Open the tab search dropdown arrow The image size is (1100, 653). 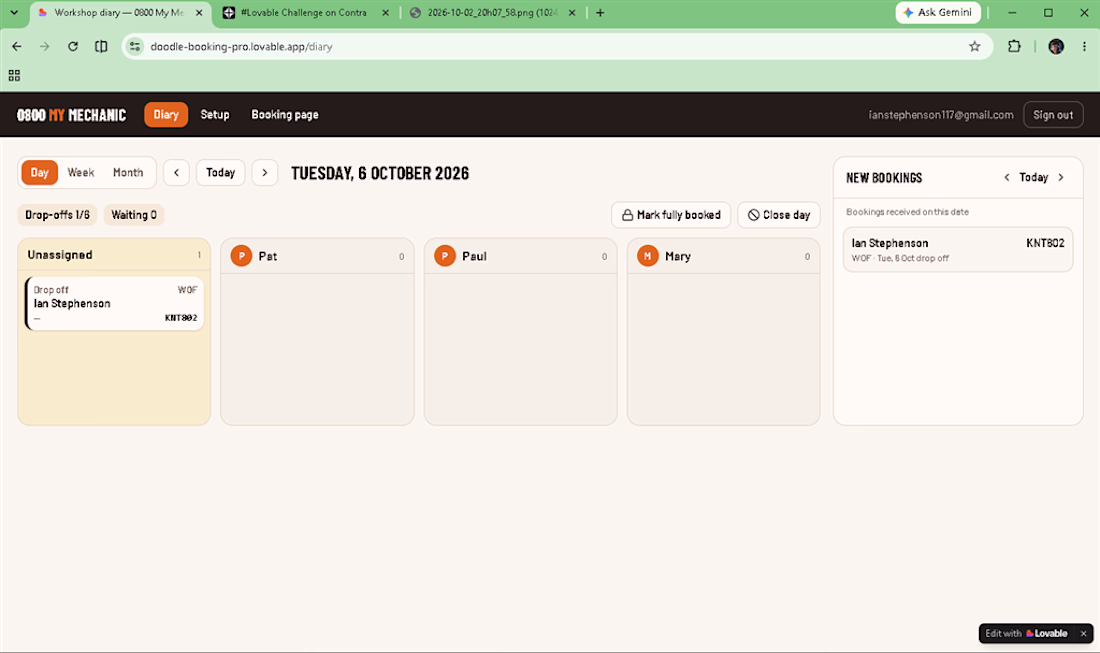pos(14,13)
